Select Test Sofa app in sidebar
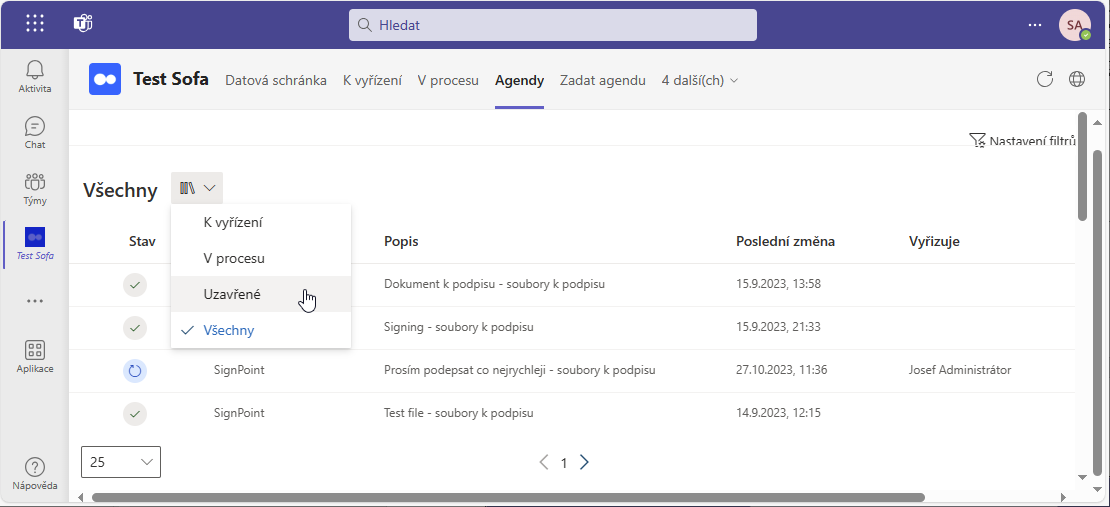 [35, 244]
